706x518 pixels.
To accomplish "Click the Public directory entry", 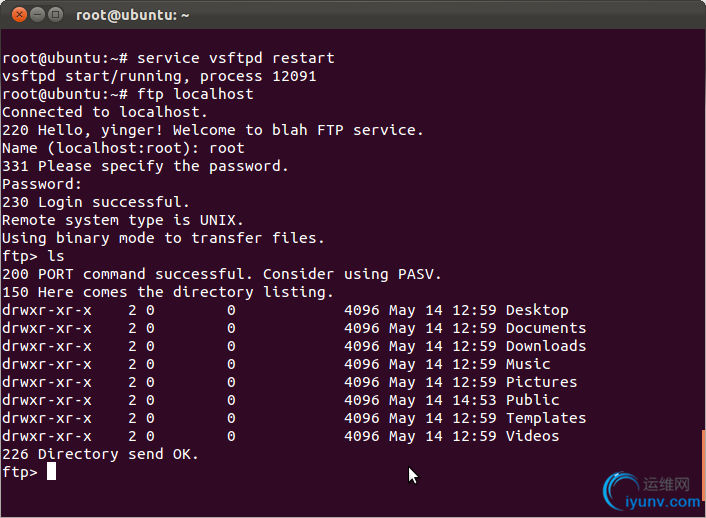I will click(532, 400).
